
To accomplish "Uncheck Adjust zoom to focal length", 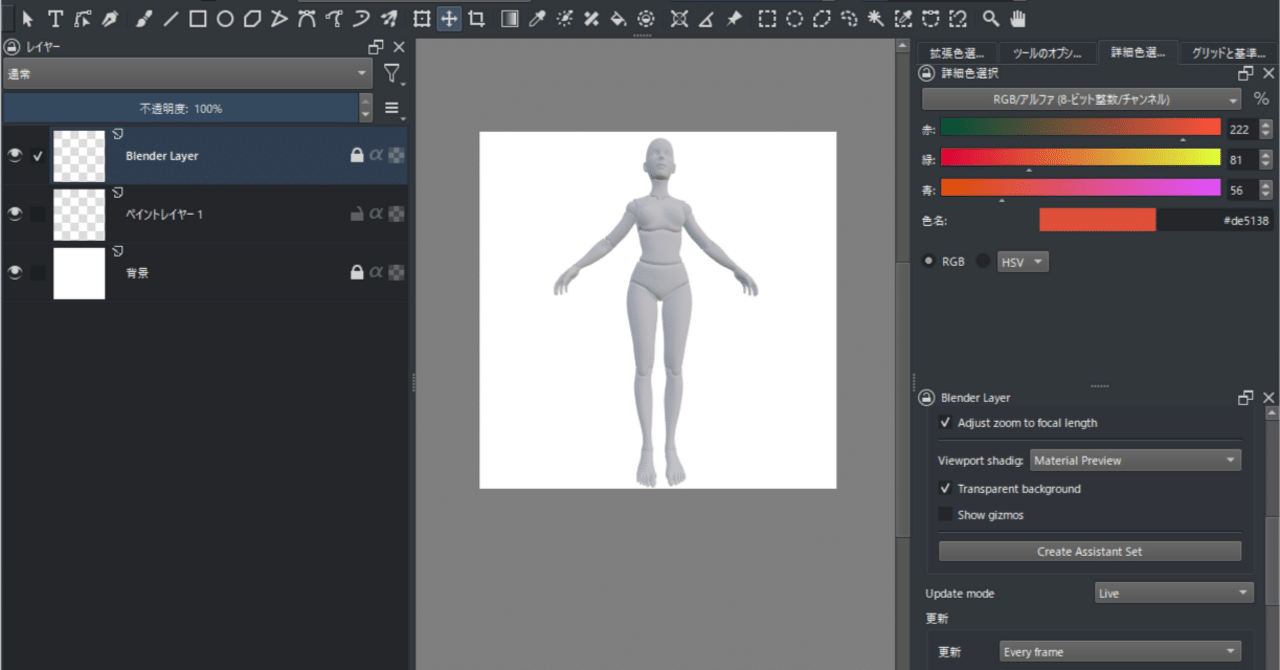I will [946, 422].
